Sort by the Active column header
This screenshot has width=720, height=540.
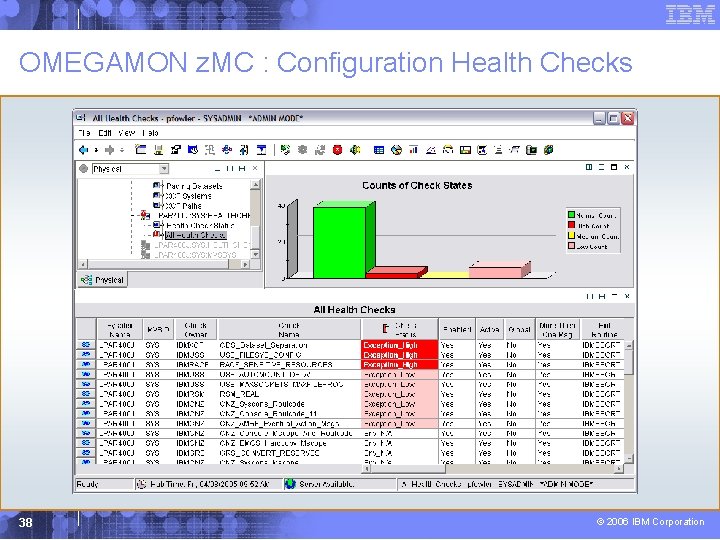489,329
